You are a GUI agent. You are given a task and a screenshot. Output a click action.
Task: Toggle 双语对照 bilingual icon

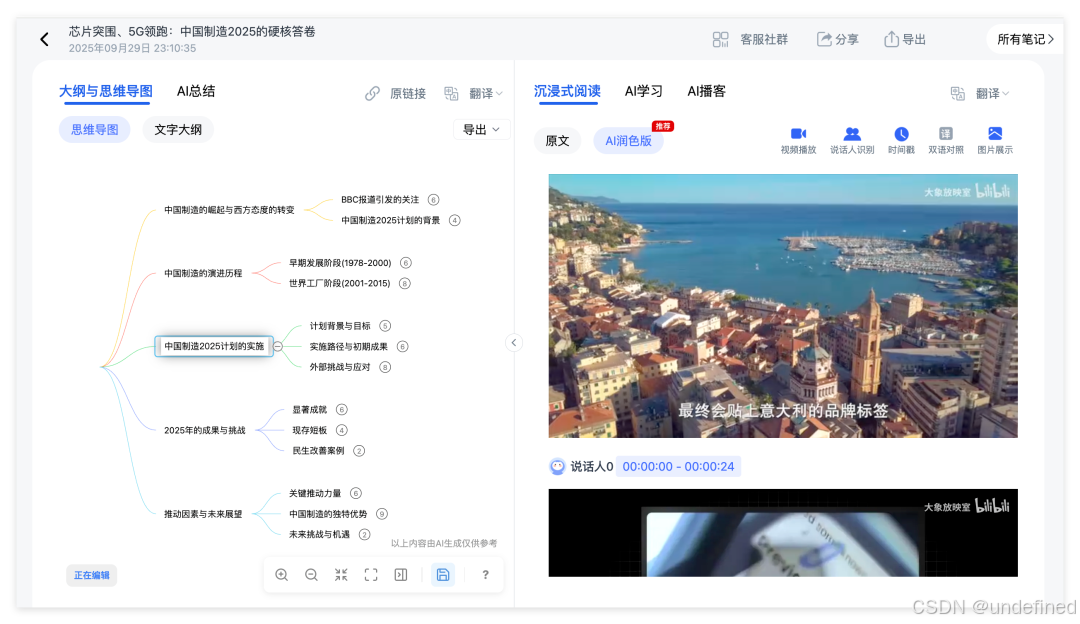click(x=946, y=134)
